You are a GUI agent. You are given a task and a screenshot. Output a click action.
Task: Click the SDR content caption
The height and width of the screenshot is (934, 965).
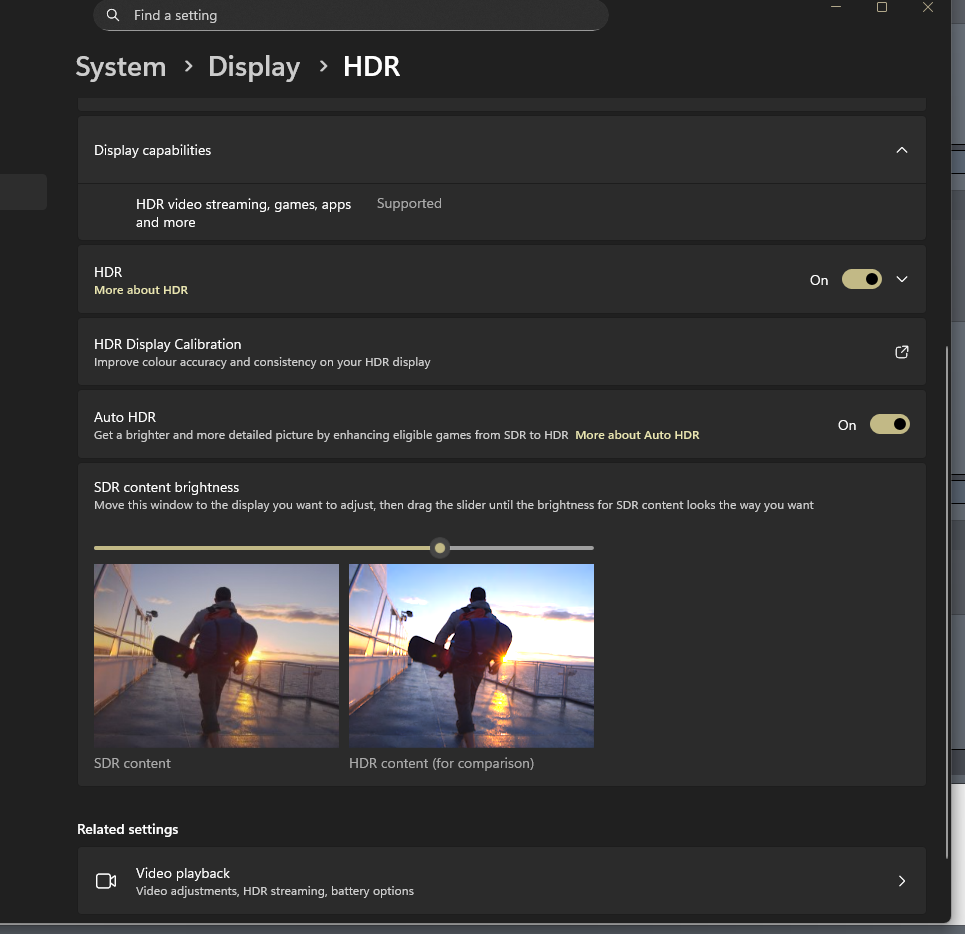pyautogui.click(x=132, y=763)
